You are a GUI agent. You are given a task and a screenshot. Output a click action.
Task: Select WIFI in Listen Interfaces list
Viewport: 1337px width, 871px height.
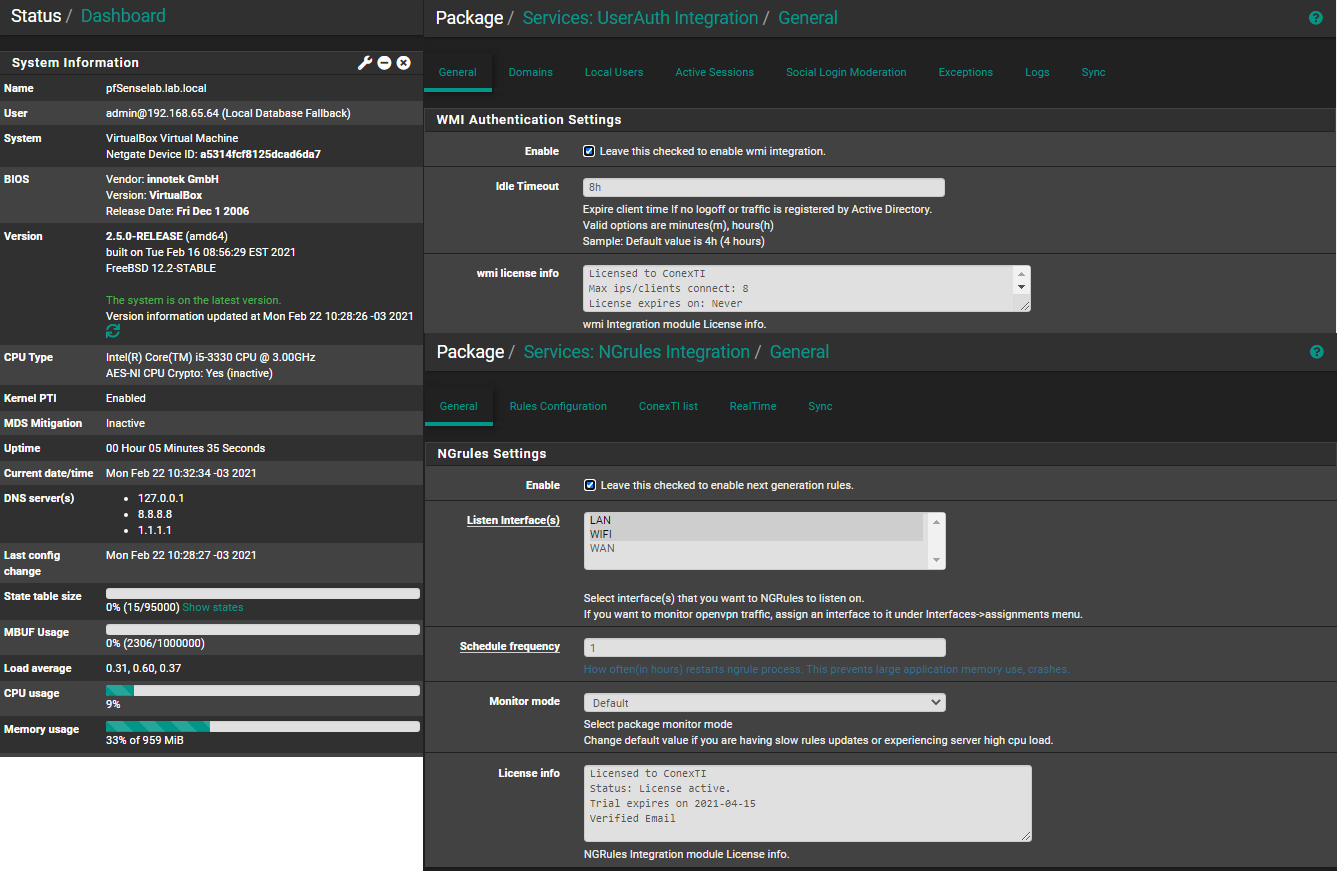(x=755, y=534)
